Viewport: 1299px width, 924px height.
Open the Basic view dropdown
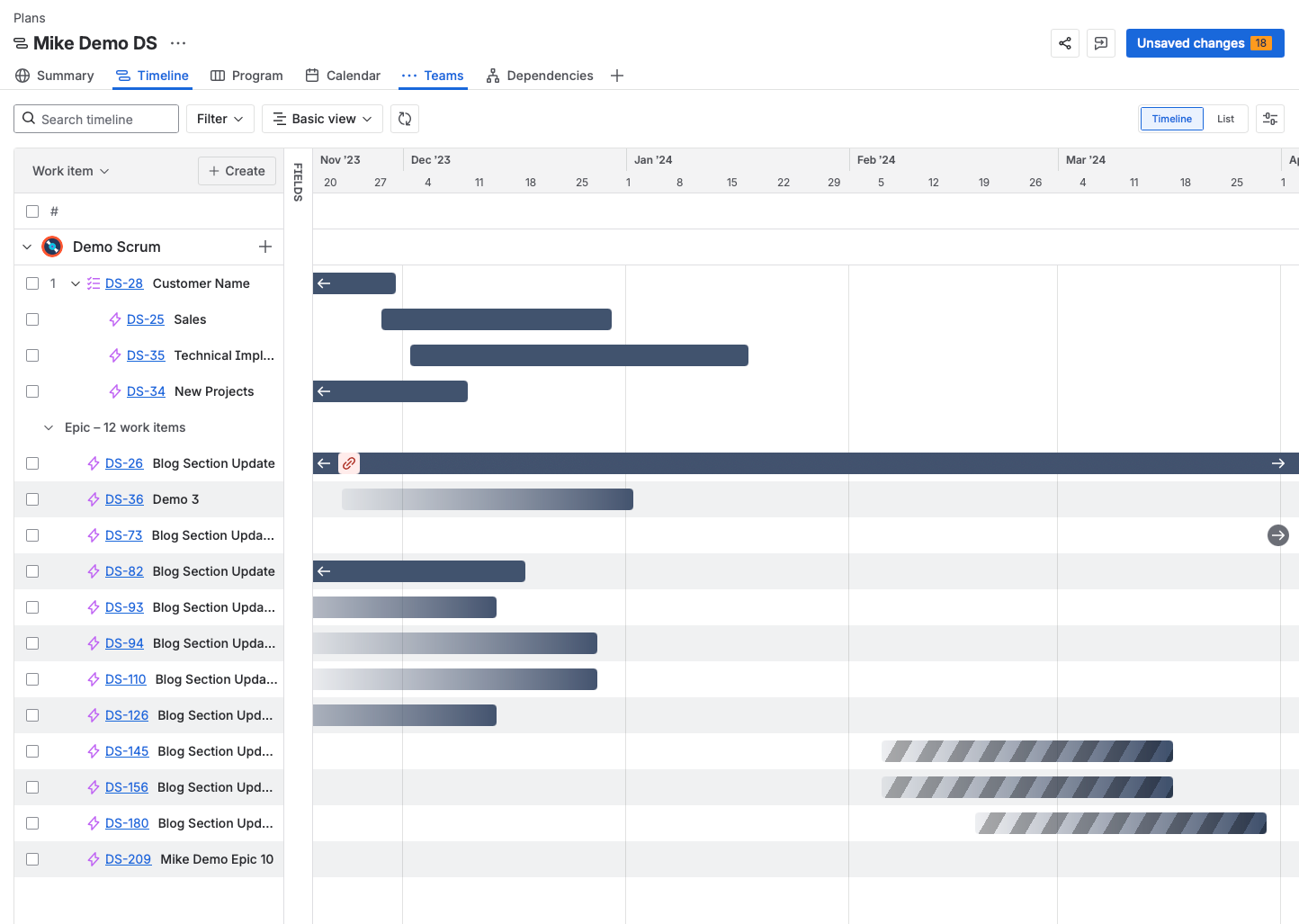tap(322, 119)
